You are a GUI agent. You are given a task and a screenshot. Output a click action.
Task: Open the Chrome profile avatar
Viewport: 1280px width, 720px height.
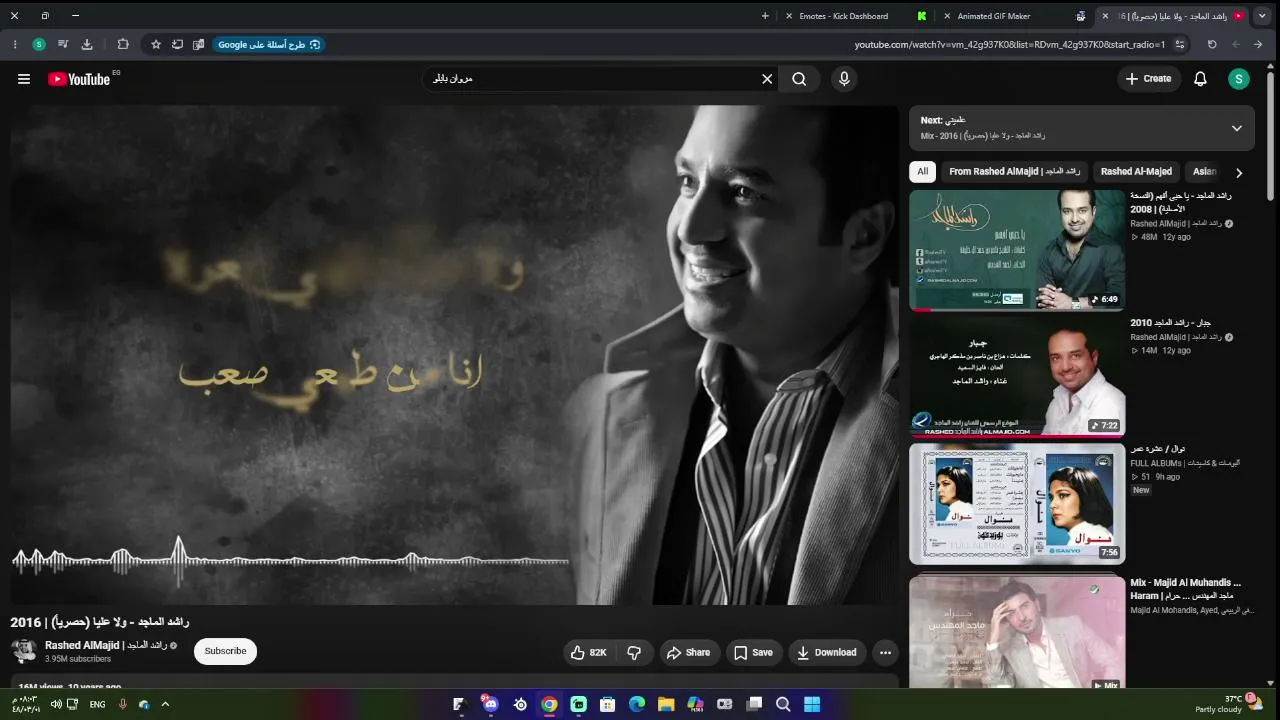pyautogui.click(x=39, y=44)
